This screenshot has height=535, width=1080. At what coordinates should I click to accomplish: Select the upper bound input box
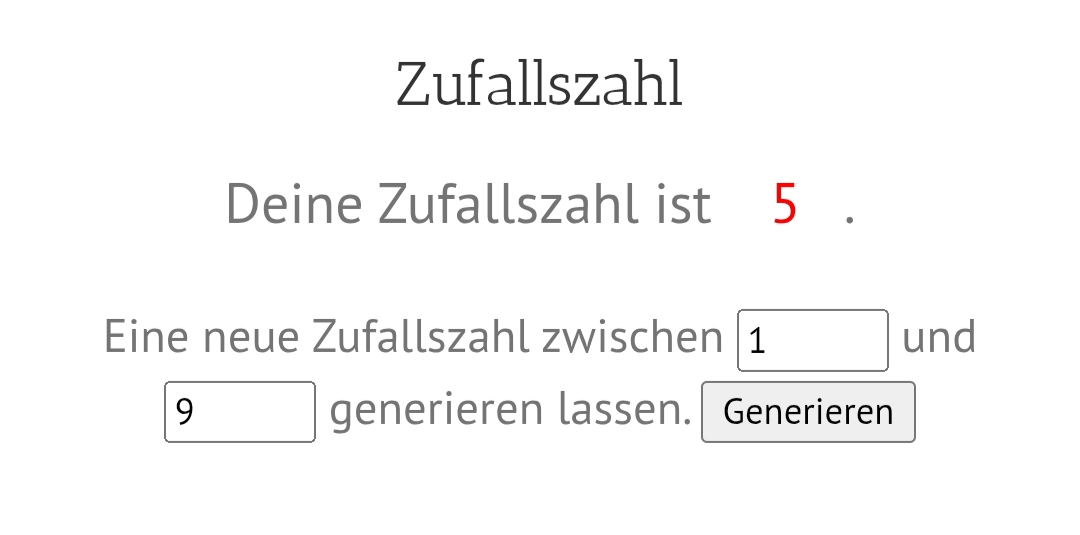click(240, 411)
